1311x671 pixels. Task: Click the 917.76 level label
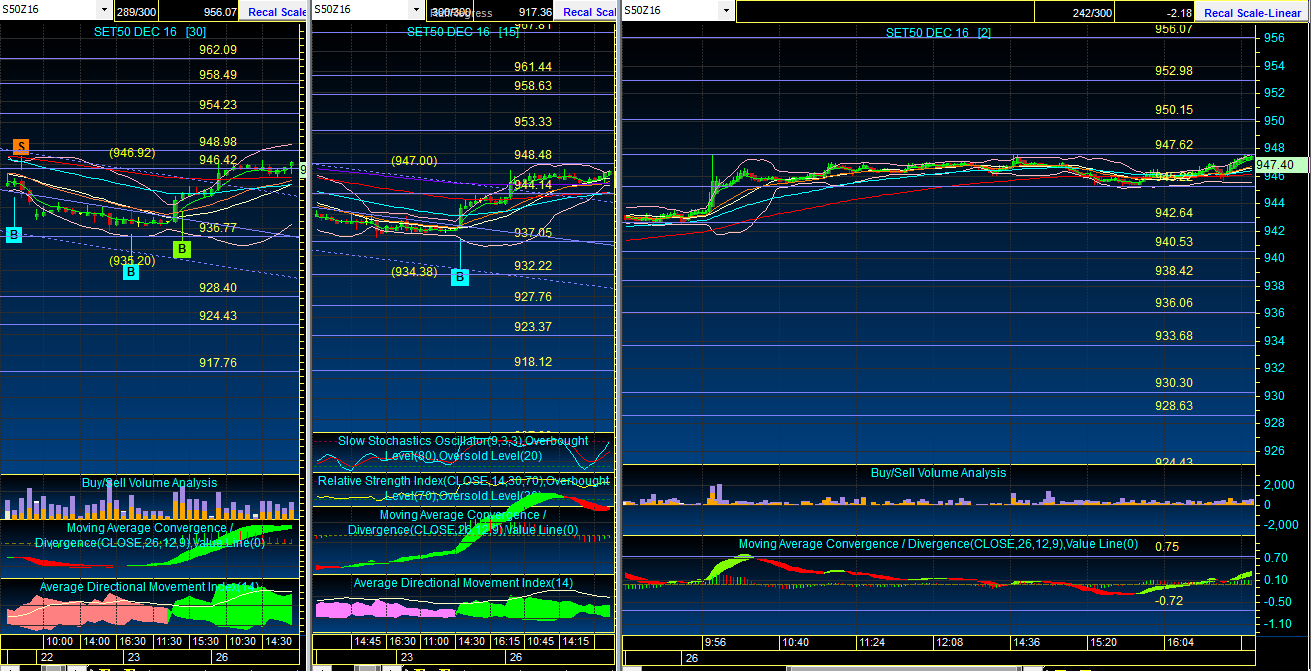tap(218, 363)
